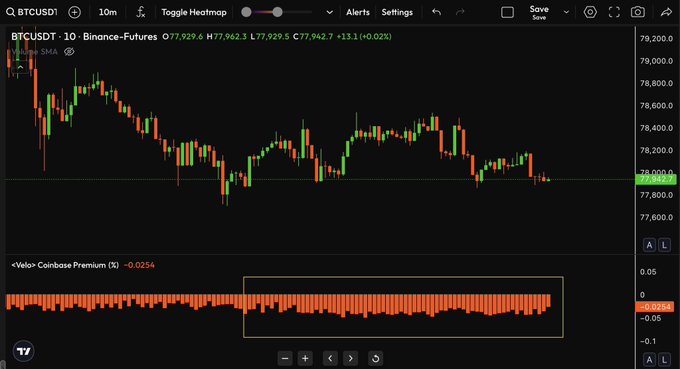
Task: Toggle Volume SMA visibility eye icon
Action: point(69,52)
